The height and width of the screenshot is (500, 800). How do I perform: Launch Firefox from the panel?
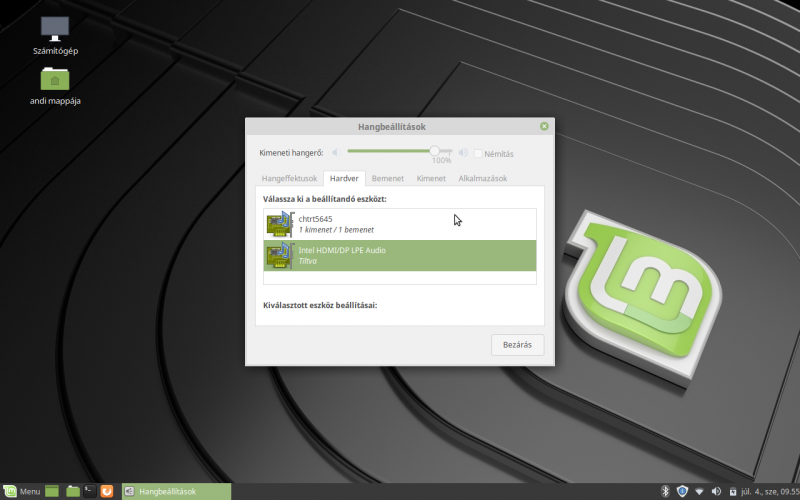pyautogui.click(x=107, y=491)
